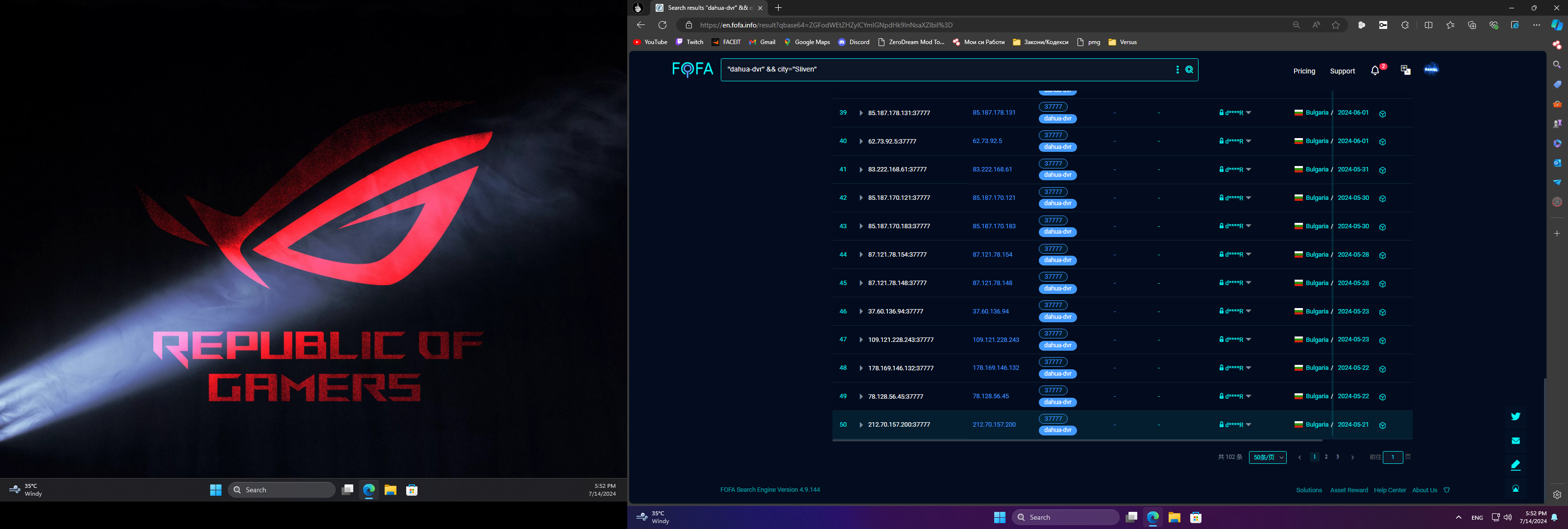Click the cube icon in the 87.121.78.148 row
This screenshot has width=1568, height=529.
(1382, 284)
